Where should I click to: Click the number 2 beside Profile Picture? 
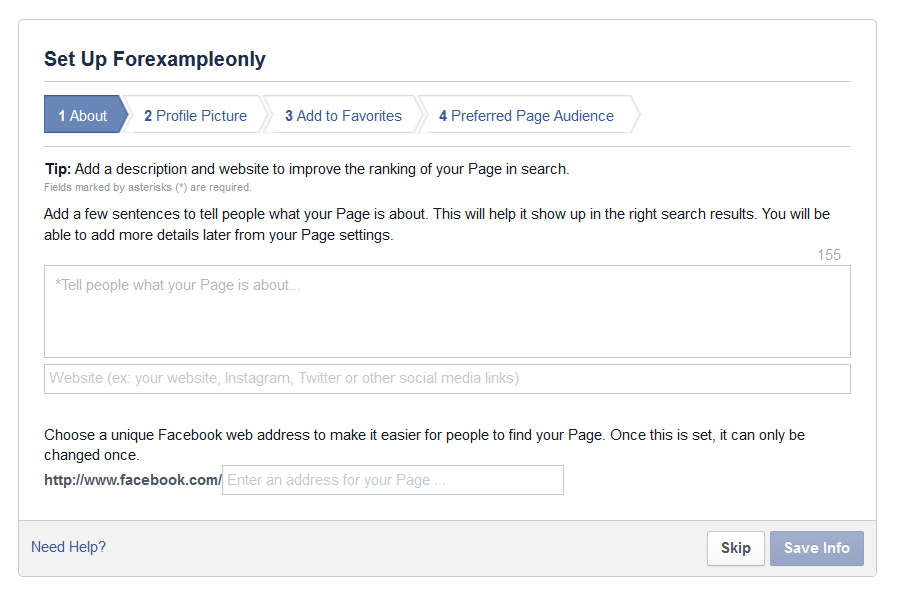click(148, 116)
